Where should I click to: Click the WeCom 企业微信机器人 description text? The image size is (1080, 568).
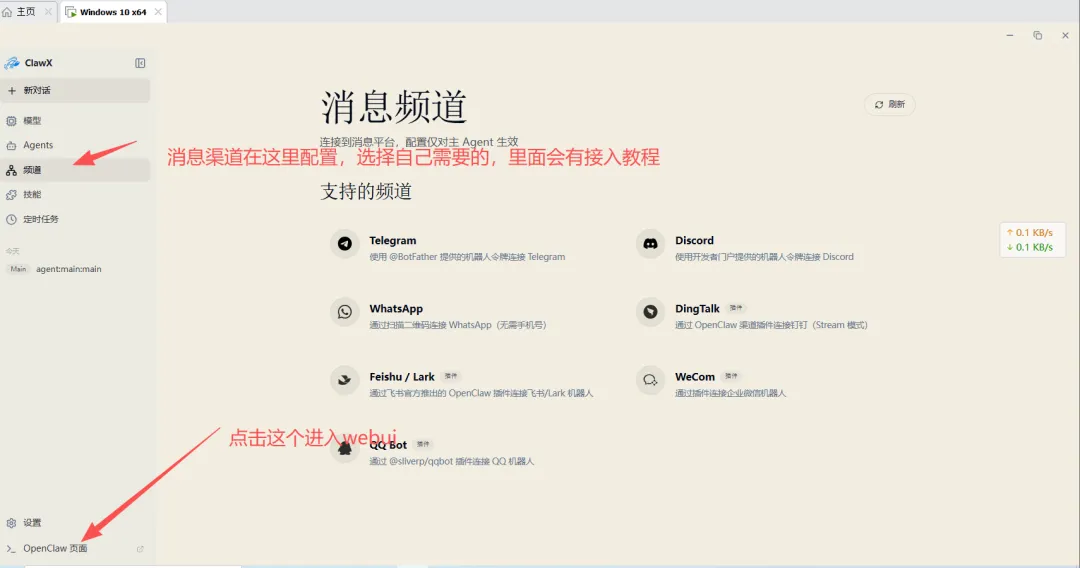pos(730,393)
